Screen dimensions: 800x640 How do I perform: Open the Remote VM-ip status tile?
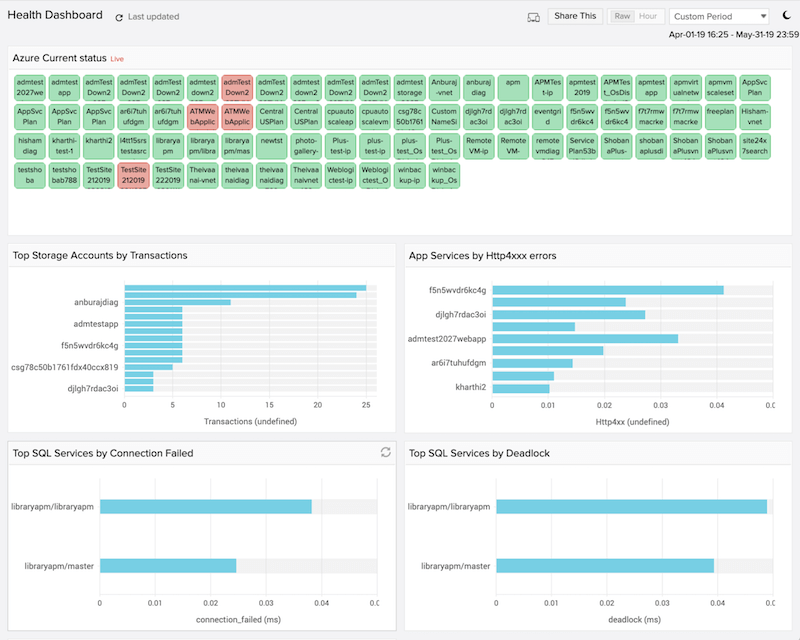[479, 146]
